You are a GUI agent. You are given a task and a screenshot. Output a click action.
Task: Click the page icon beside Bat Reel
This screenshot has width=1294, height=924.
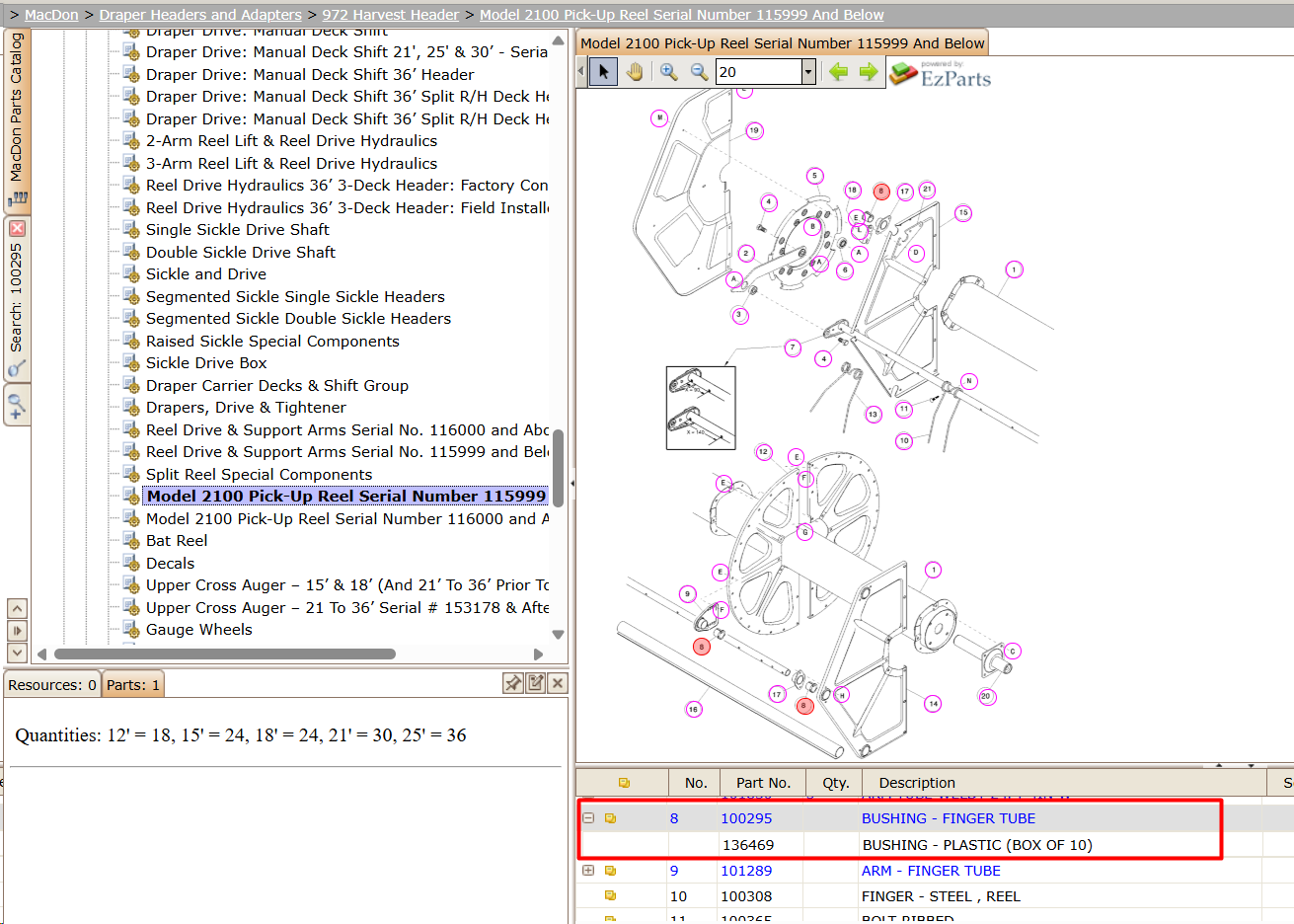pos(131,540)
